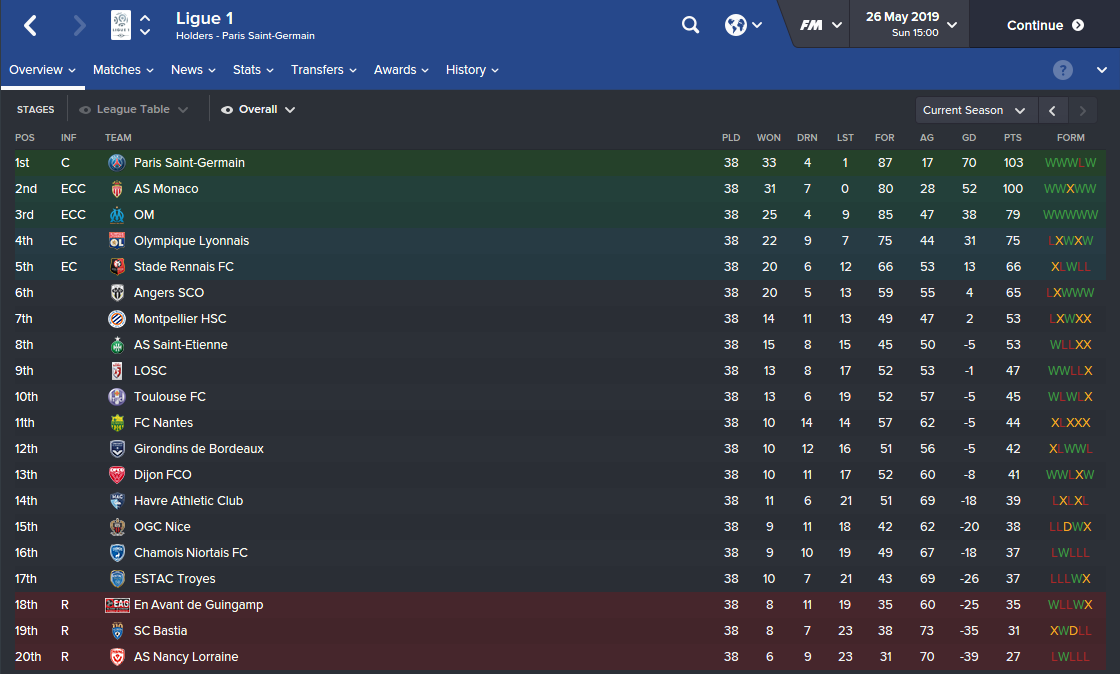Screen dimensions: 1120x674
Task: Click the Paris Saint-Germain club badge
Action: click(x=117, y=163)
